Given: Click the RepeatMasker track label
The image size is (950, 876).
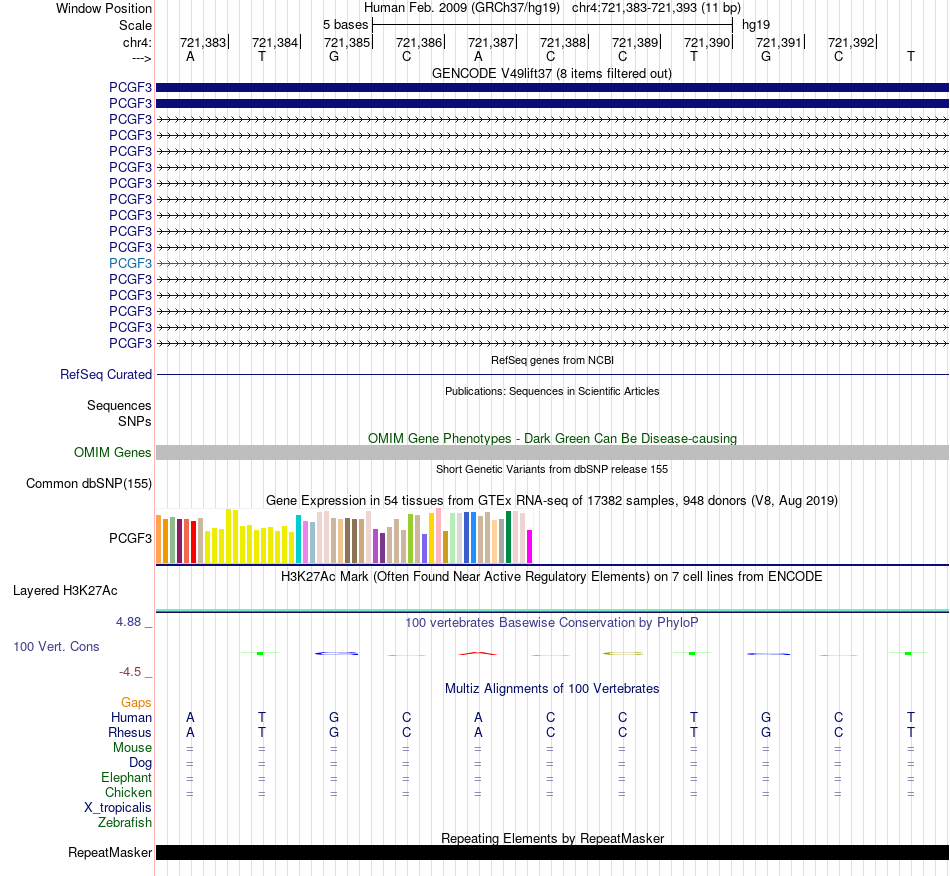Looking at the screenshot, I should (110, 852).
